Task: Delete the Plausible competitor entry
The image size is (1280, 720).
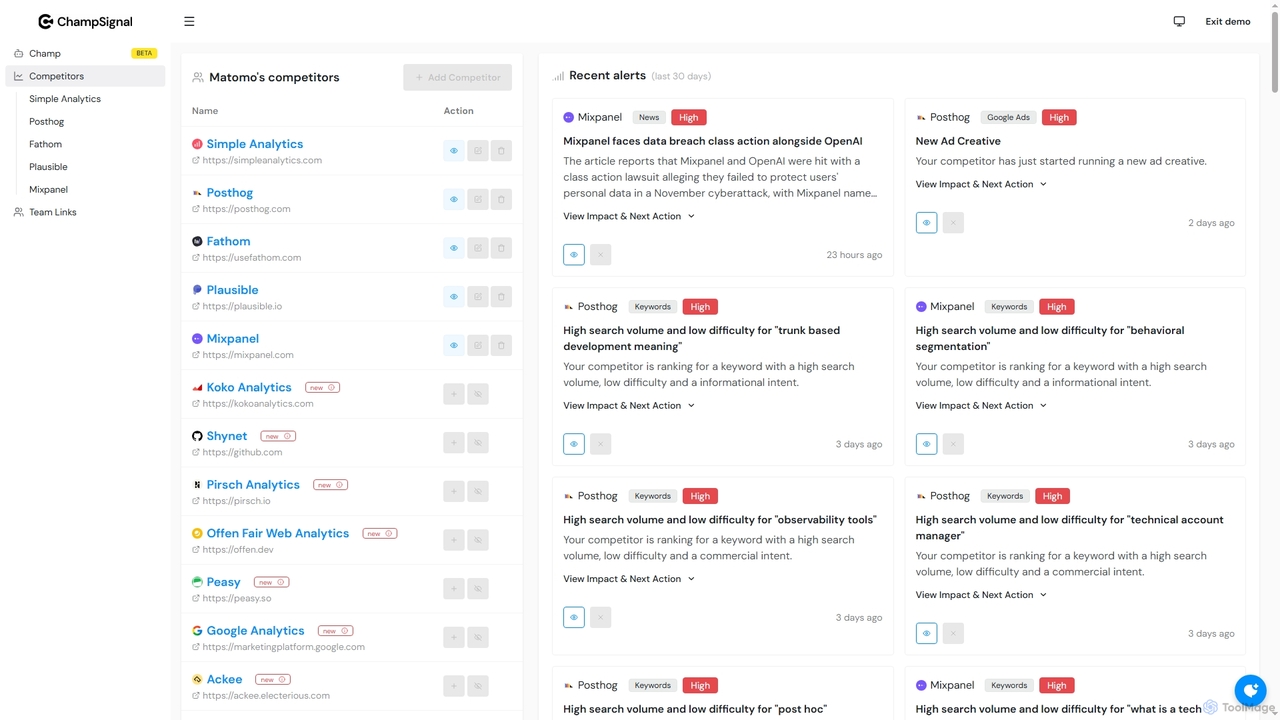Action: [x=502, y=297]
